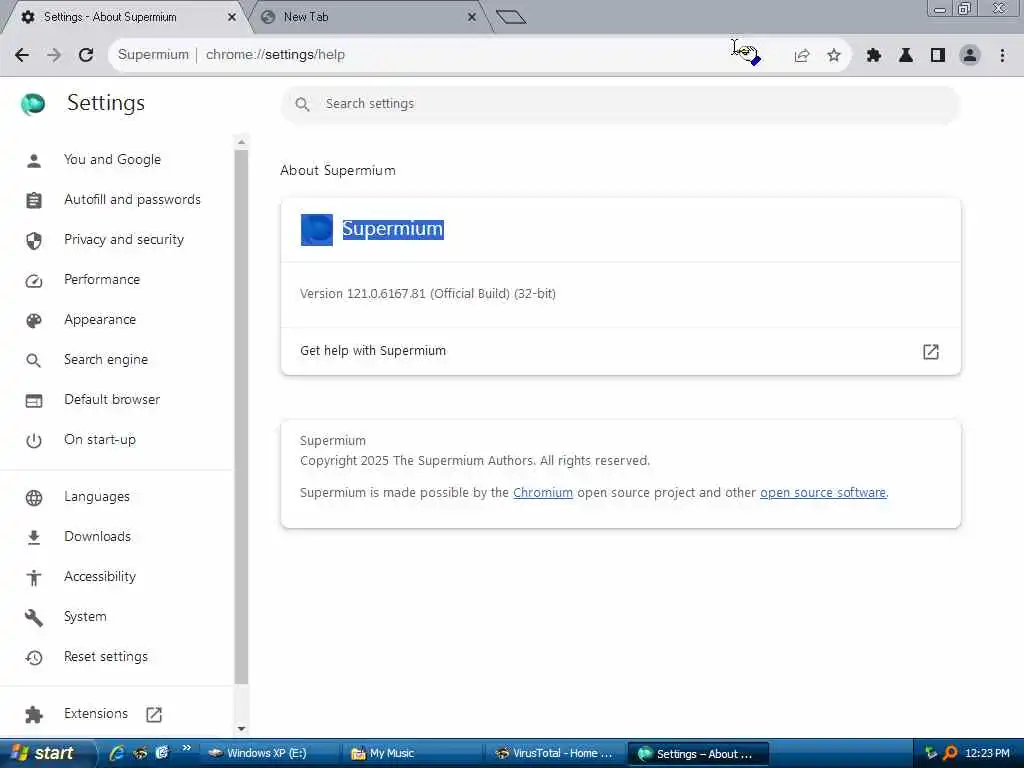
Task: Click the Supermium logo in About card
Action: (x=317, y=230)
